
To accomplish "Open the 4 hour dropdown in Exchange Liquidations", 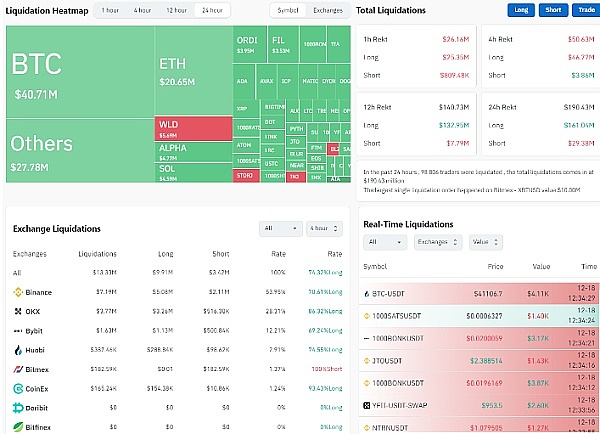I will [324, 228].
